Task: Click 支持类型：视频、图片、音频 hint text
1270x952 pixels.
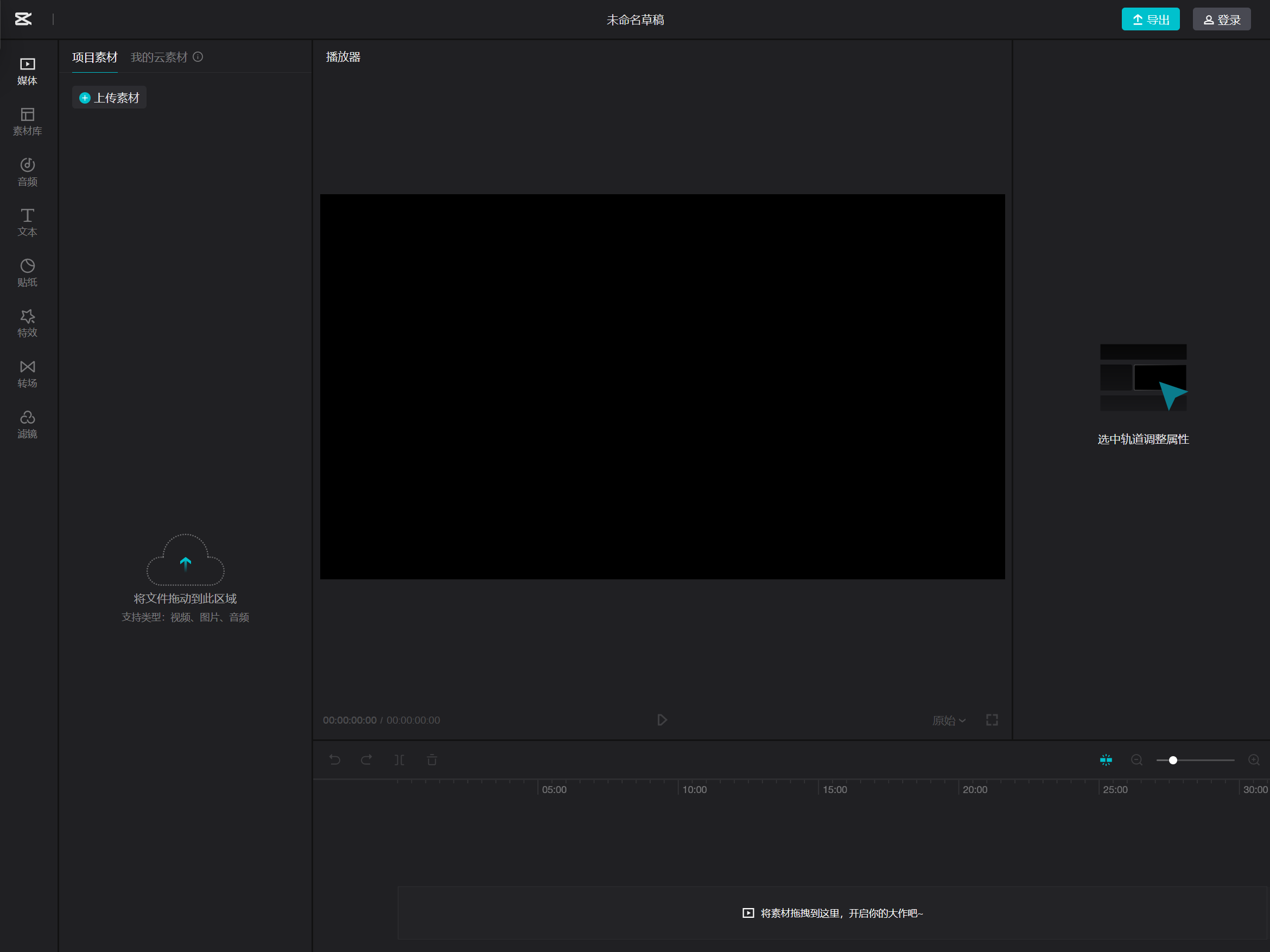Action: [185, 617]
